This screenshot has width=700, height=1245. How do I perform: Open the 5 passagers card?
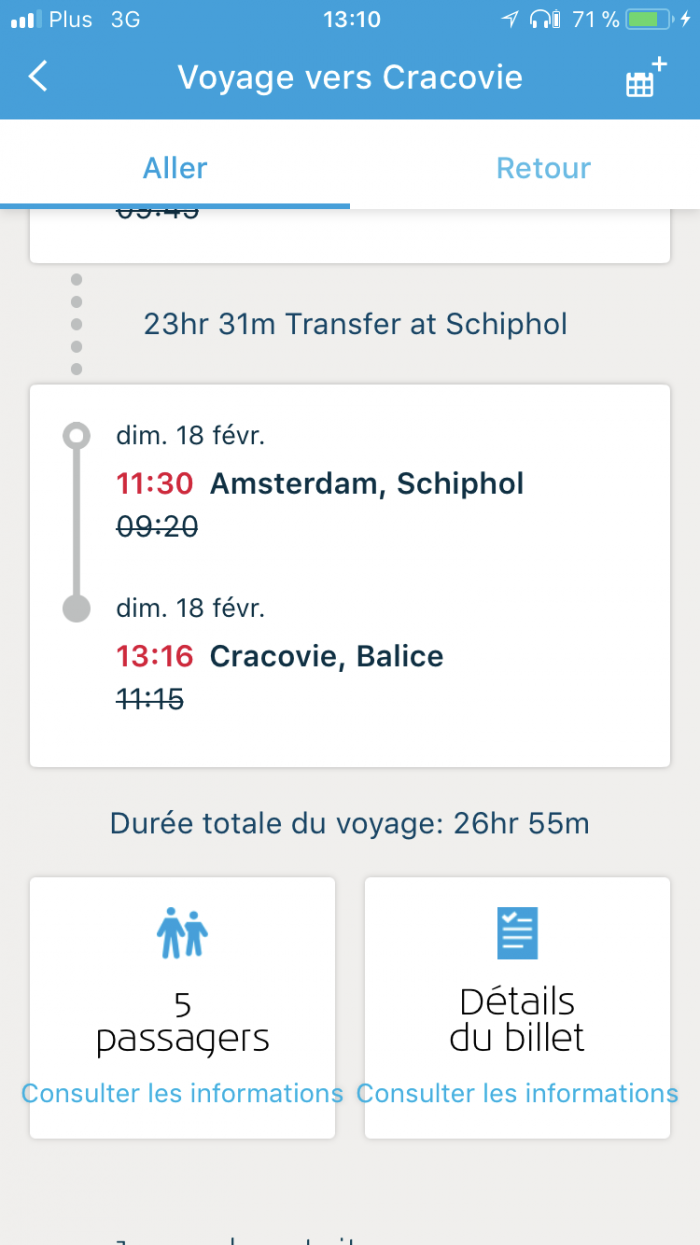pos(182,1008)
